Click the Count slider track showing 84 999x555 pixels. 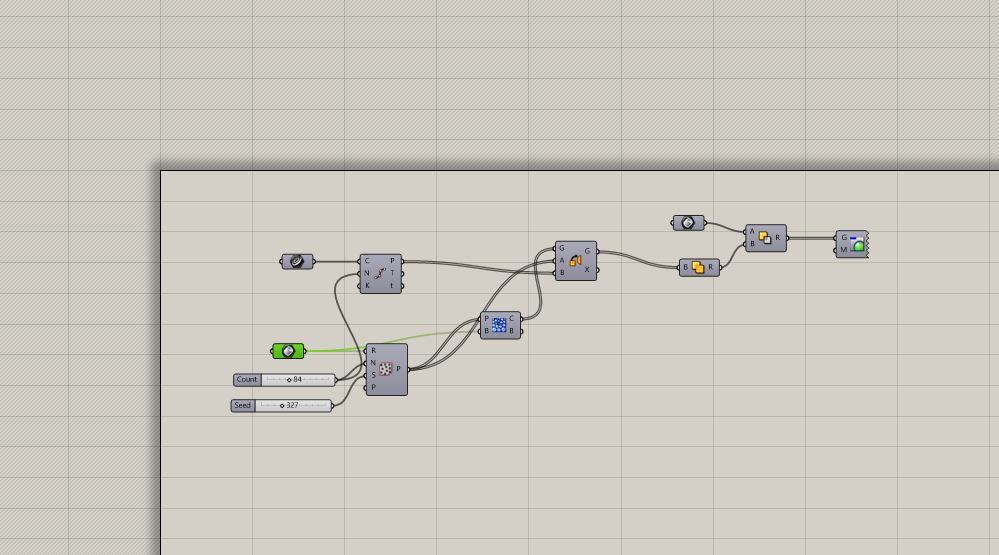(x=298, y=380)
